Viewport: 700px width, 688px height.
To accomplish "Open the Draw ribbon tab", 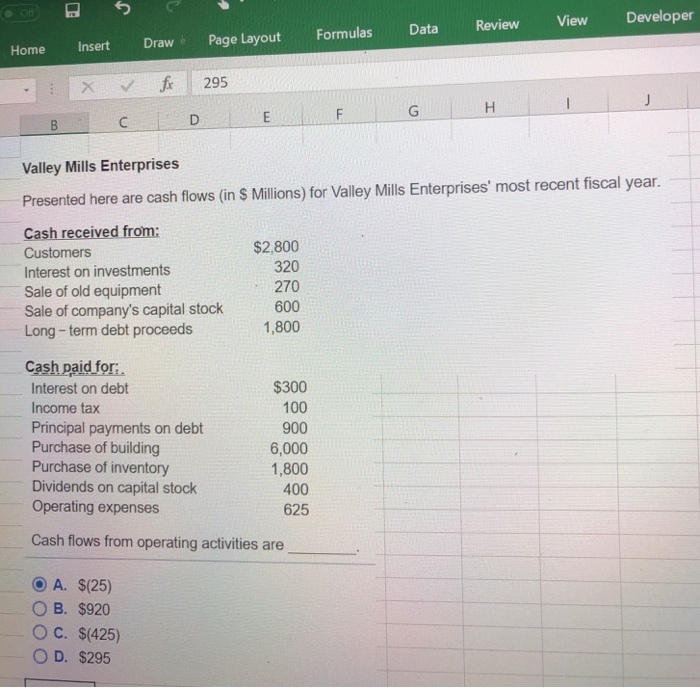I will click(158, 43).
